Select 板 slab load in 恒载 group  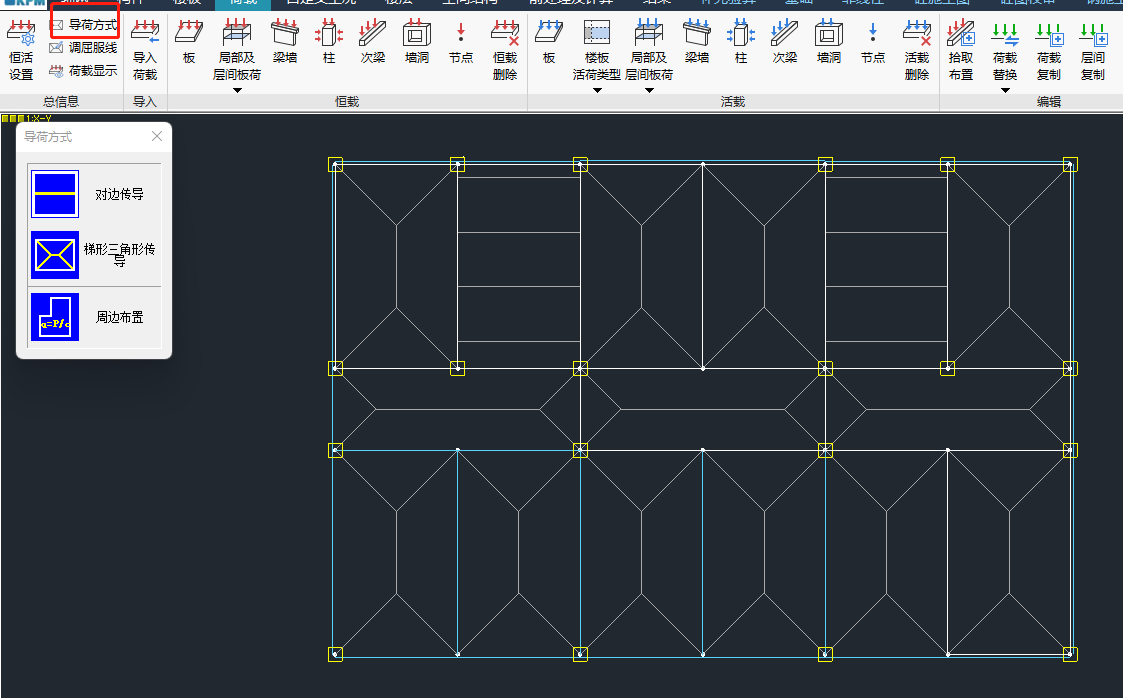pyautogui.click(x=189, y=42)
